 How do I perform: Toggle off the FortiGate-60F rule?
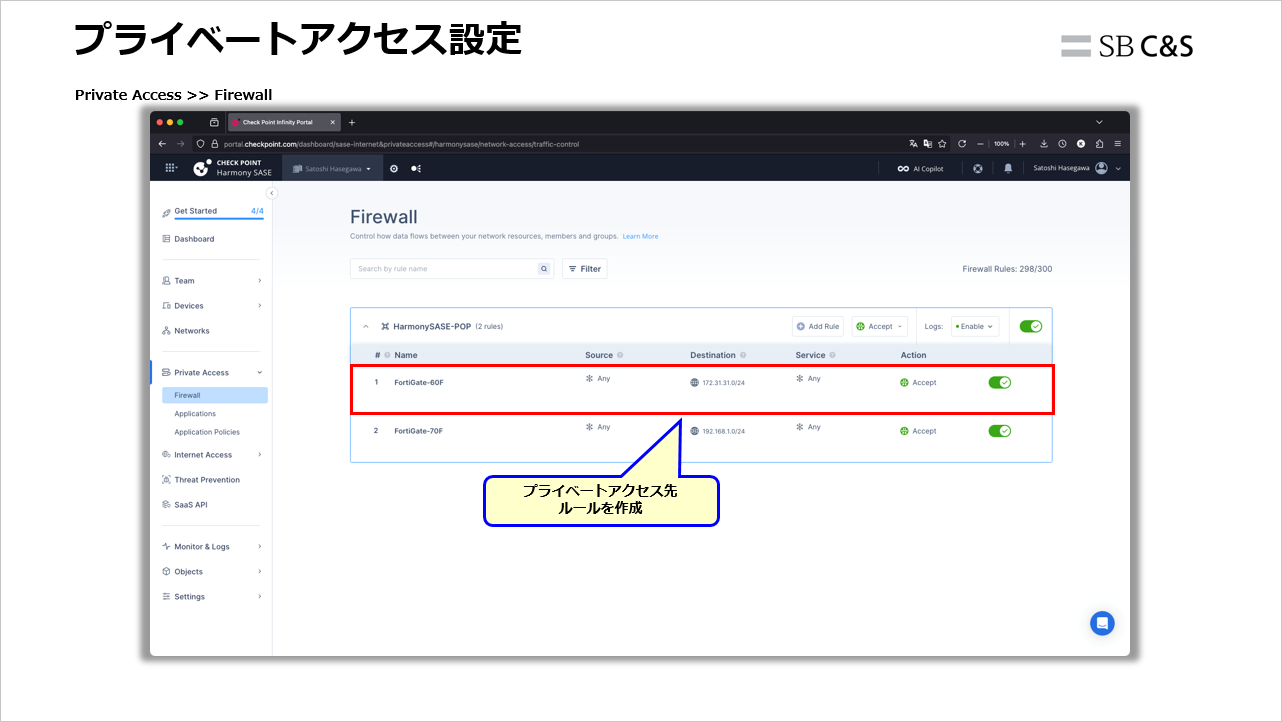point(999,382)
